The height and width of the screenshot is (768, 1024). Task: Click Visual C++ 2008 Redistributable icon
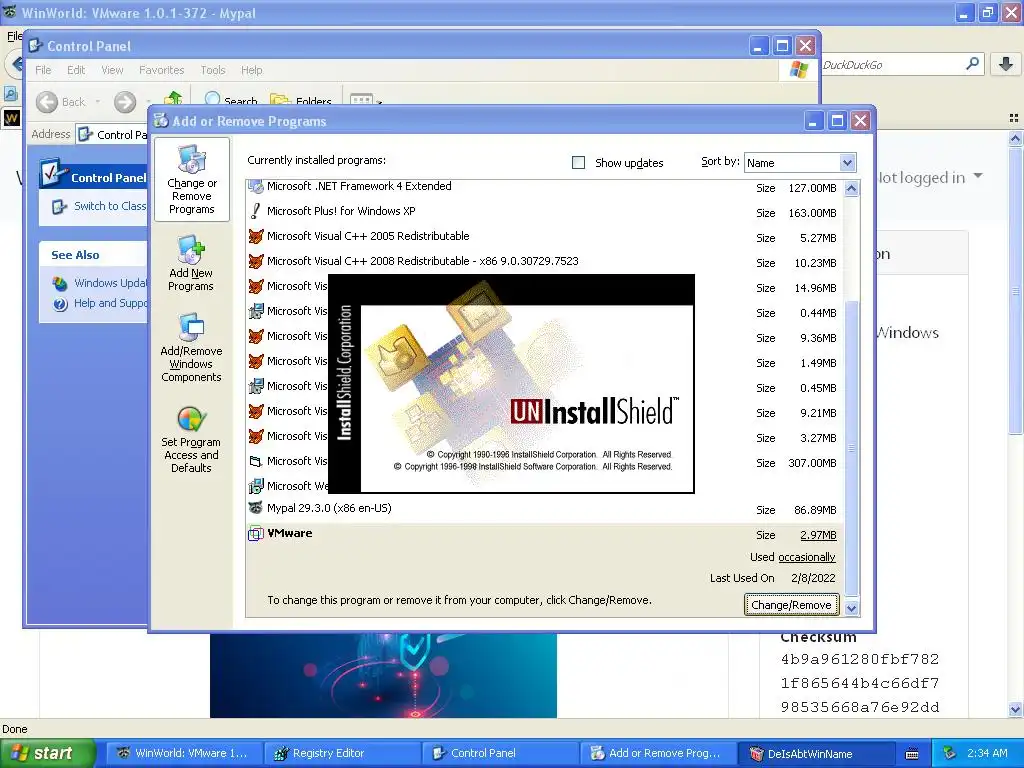click(255, 261)
